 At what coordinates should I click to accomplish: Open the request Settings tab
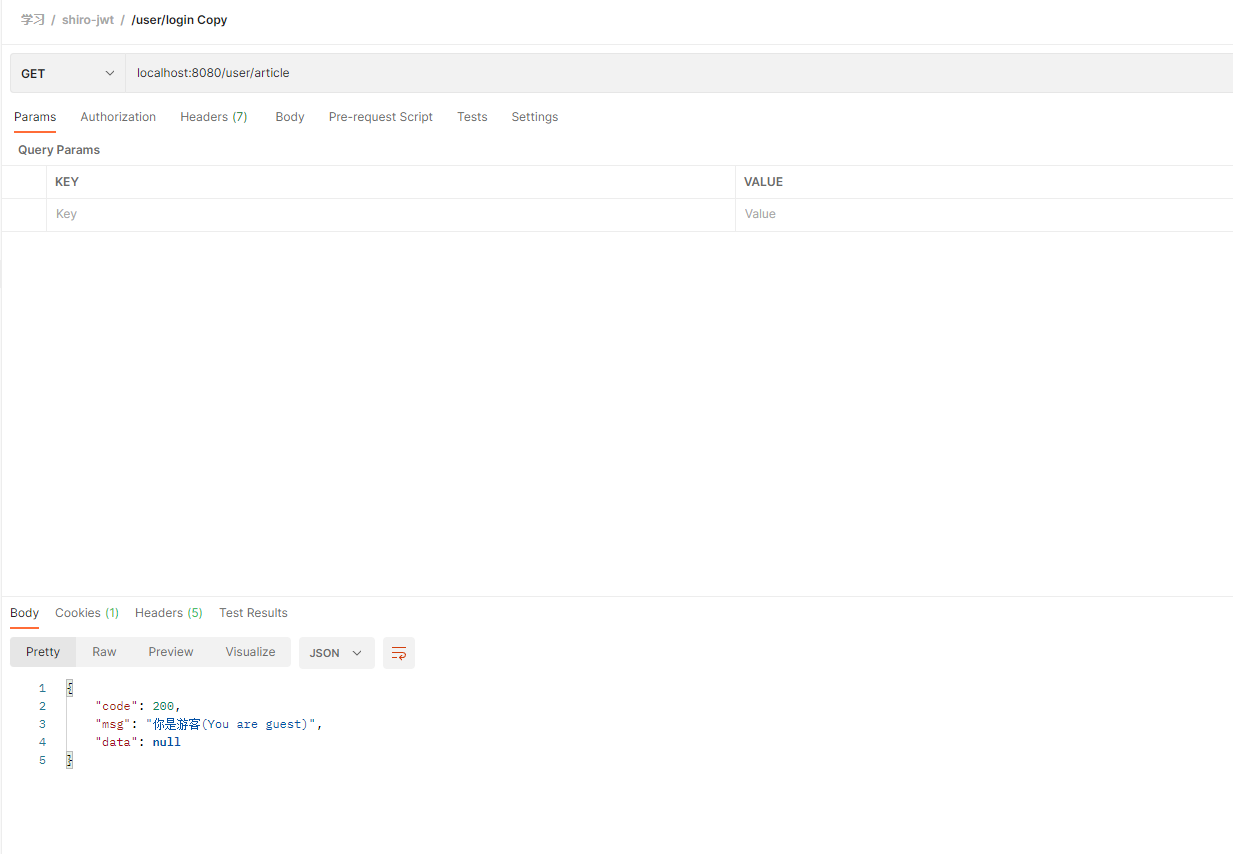[x=534, y=117]
